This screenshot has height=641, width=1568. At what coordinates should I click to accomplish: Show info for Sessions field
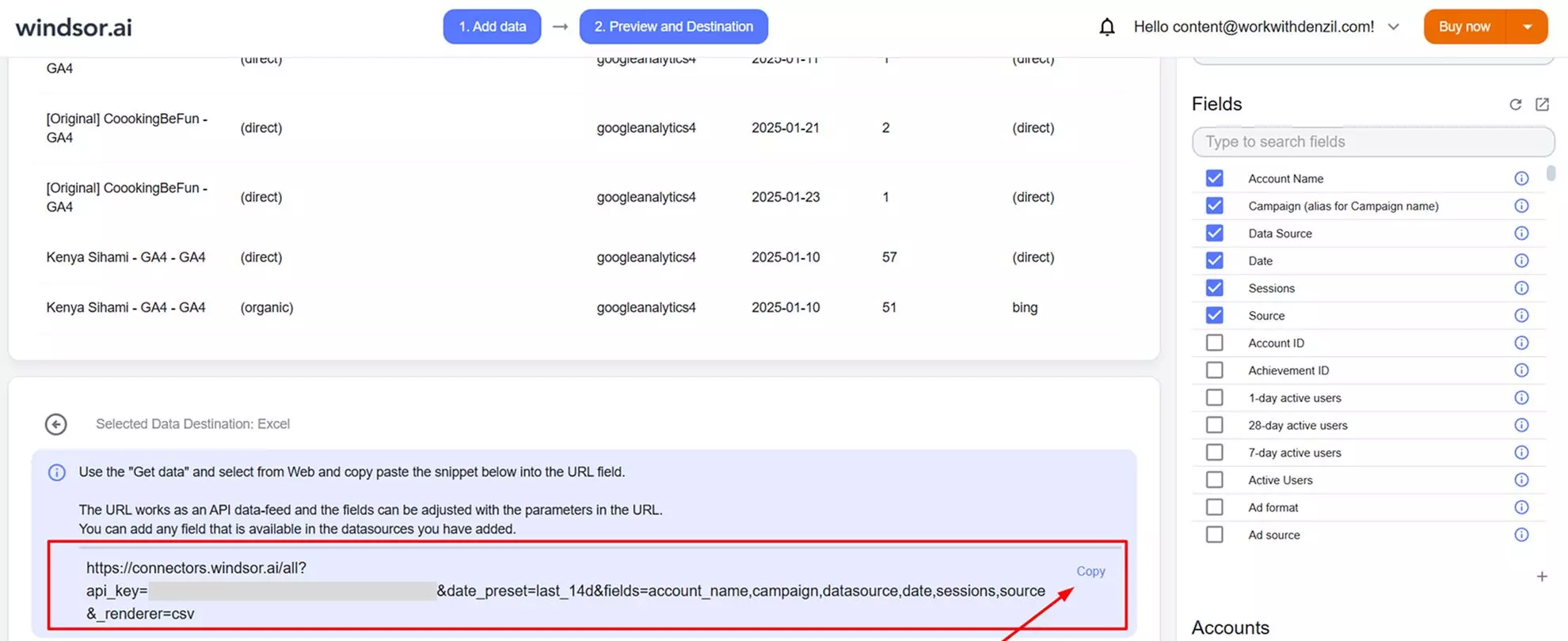[x=1521, y=288]
